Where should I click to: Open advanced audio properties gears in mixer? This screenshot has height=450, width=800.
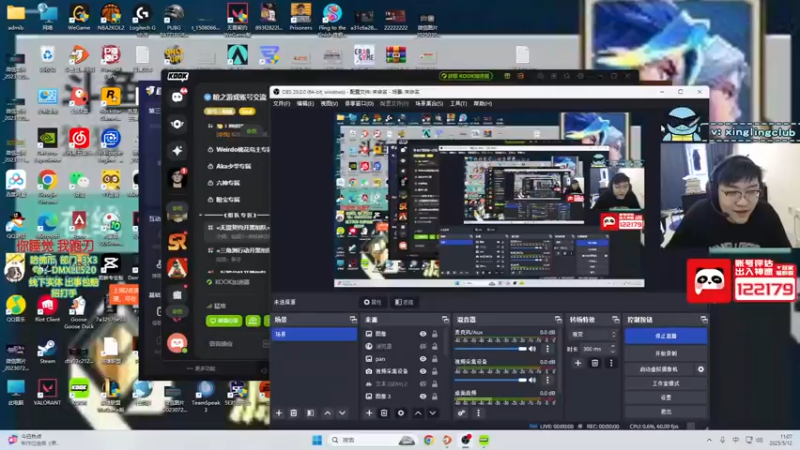coord(462,413)
